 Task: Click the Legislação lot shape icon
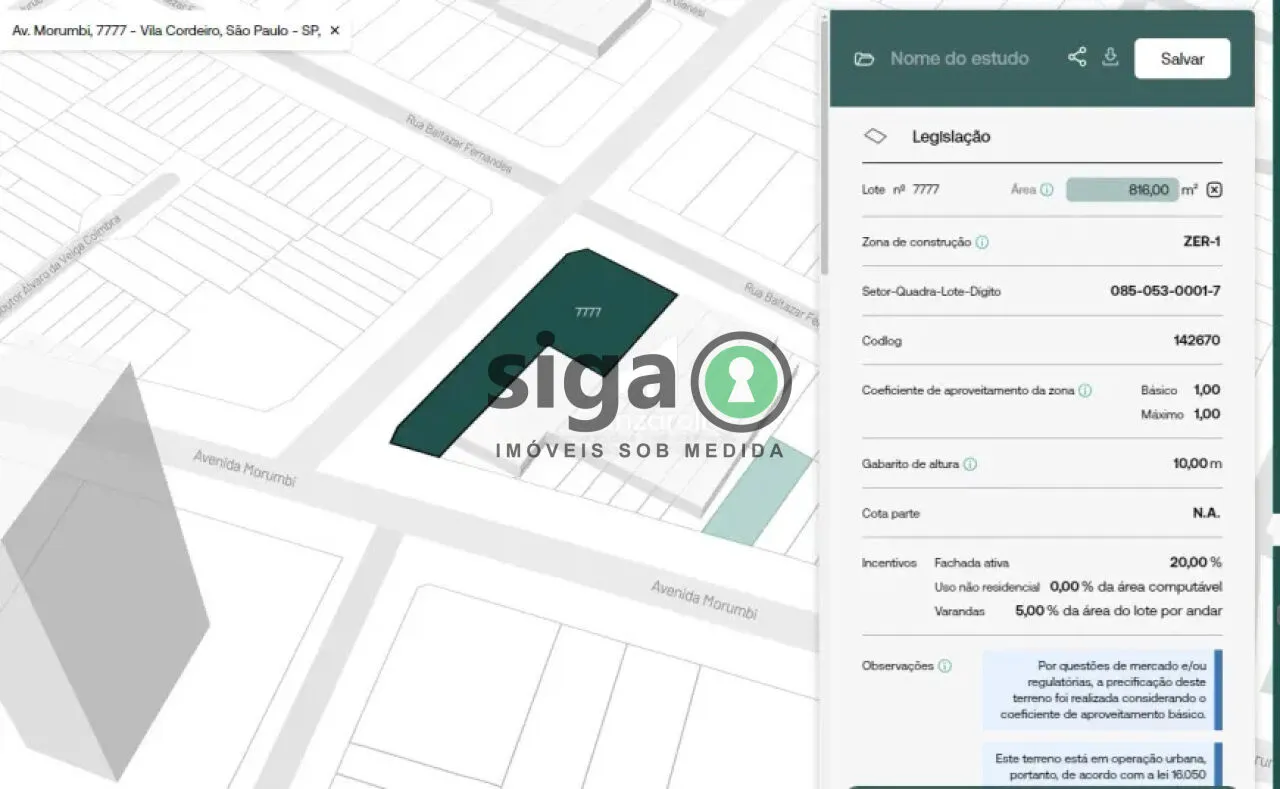click(875, 136)
